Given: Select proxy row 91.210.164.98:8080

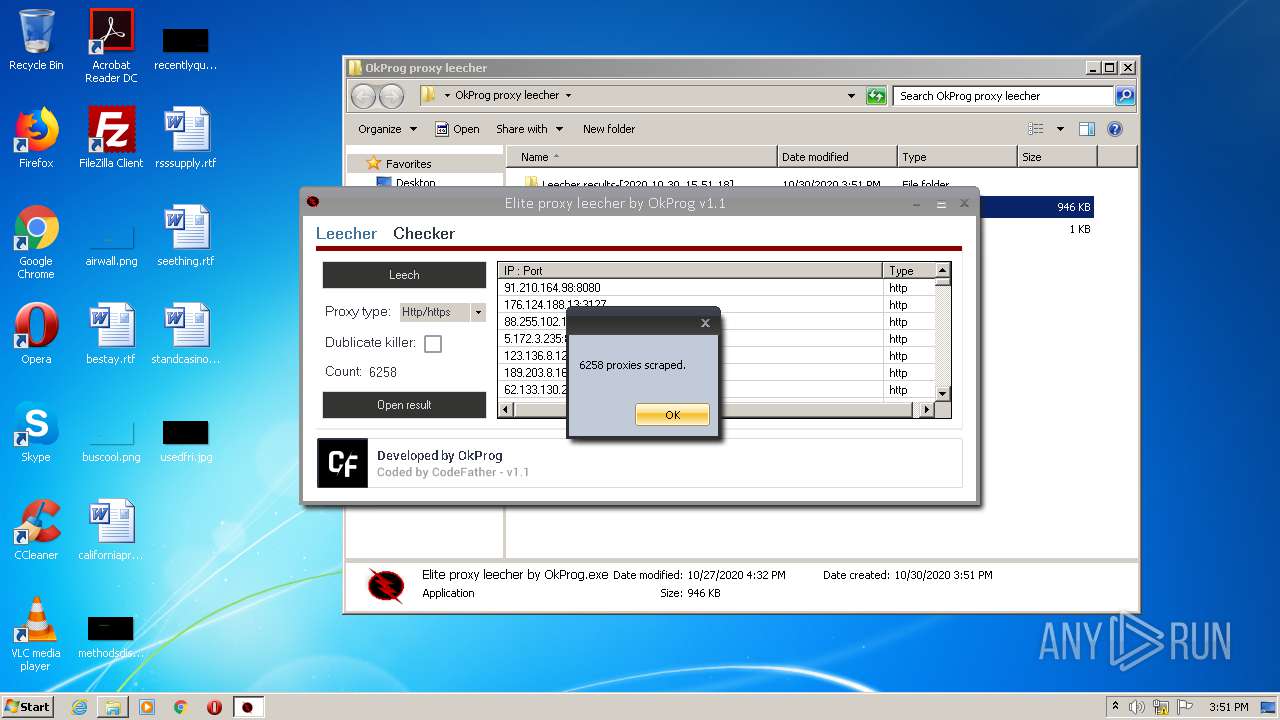Looking at the screenshot, I should 690,288.
